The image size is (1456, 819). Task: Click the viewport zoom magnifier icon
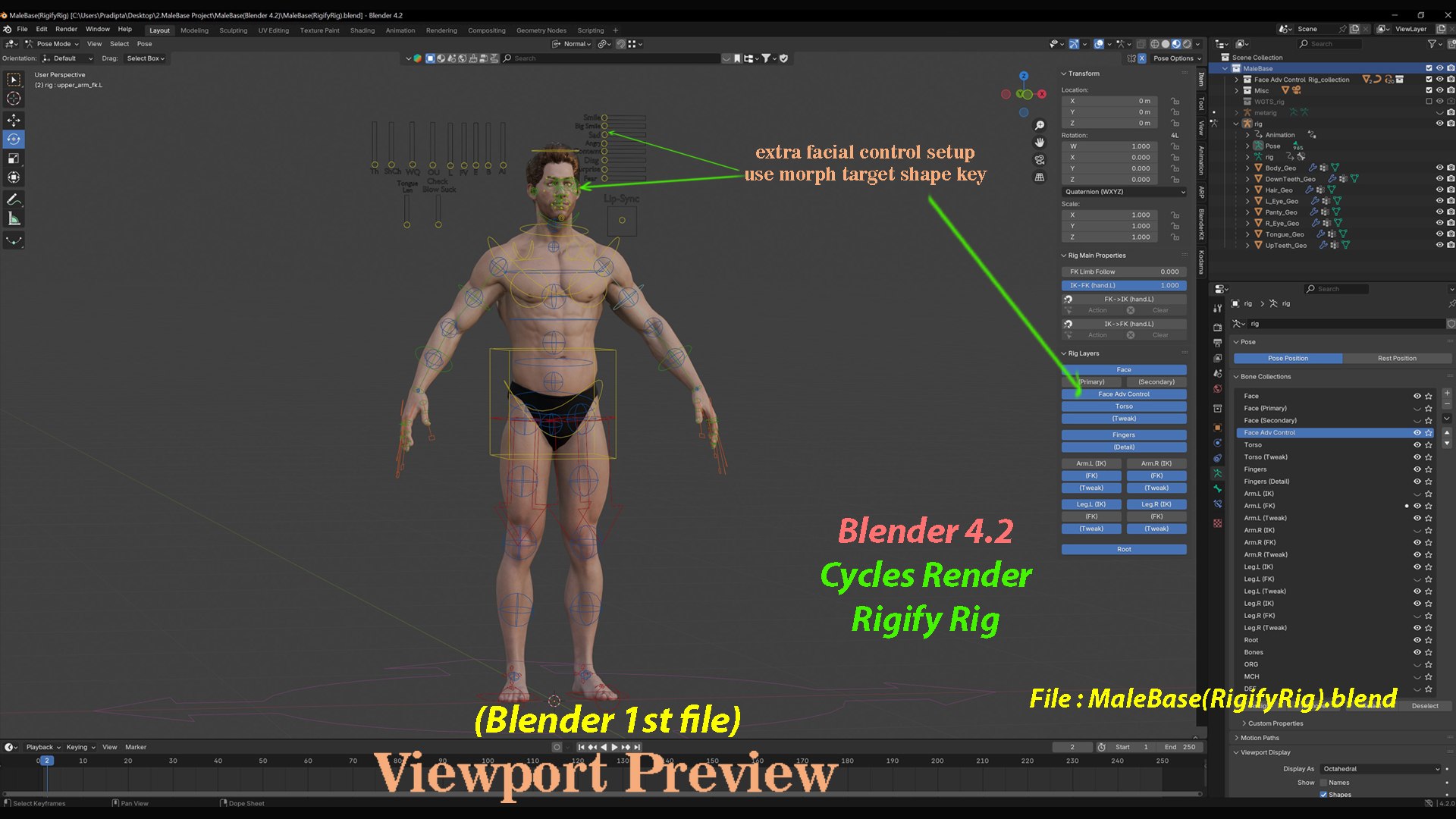click(1040, 126)
